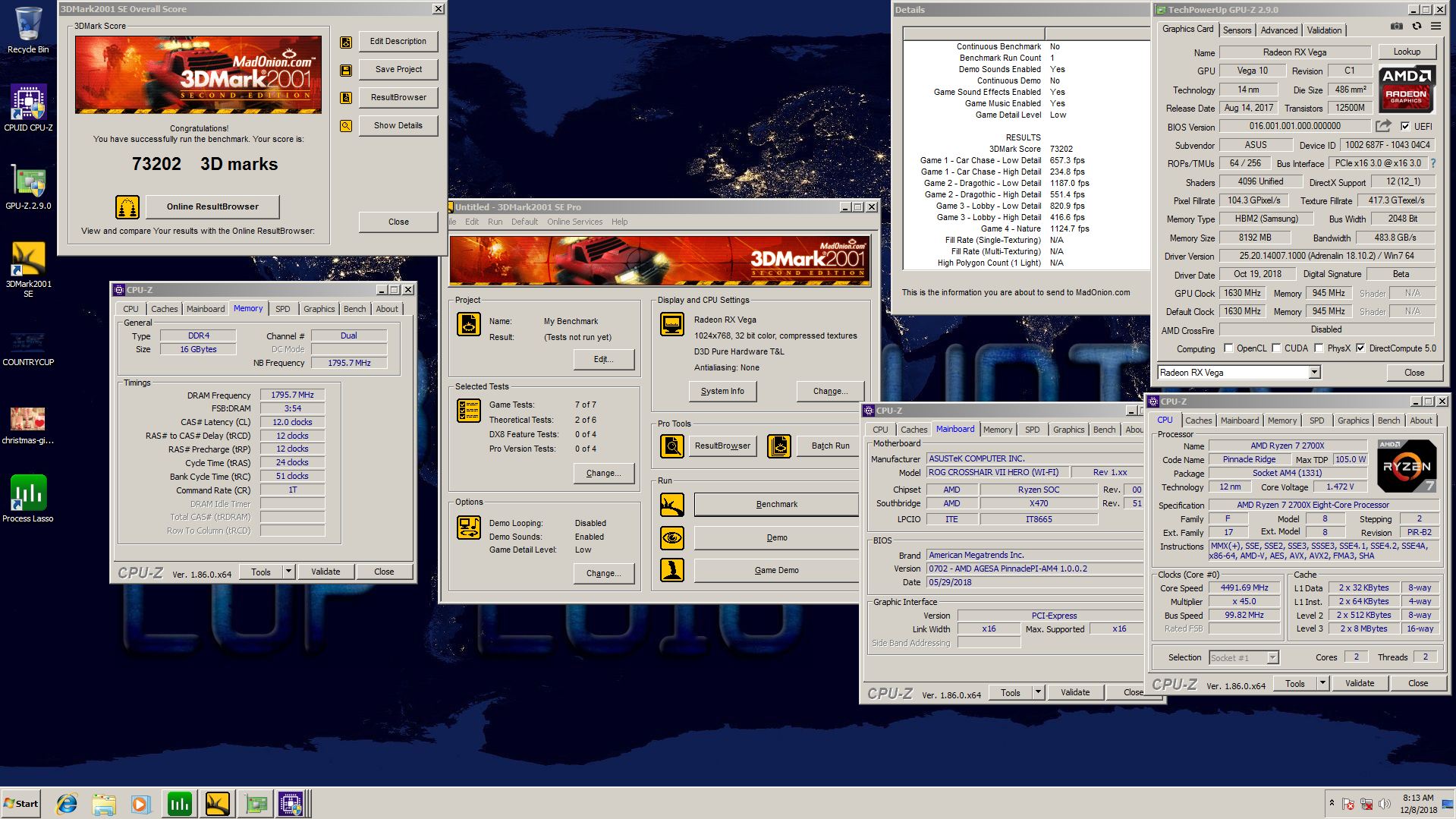Open Windows Explorer from taskbar
Image resolution: width=1456 pixels, height=819 pixels.
pos(104,803)
